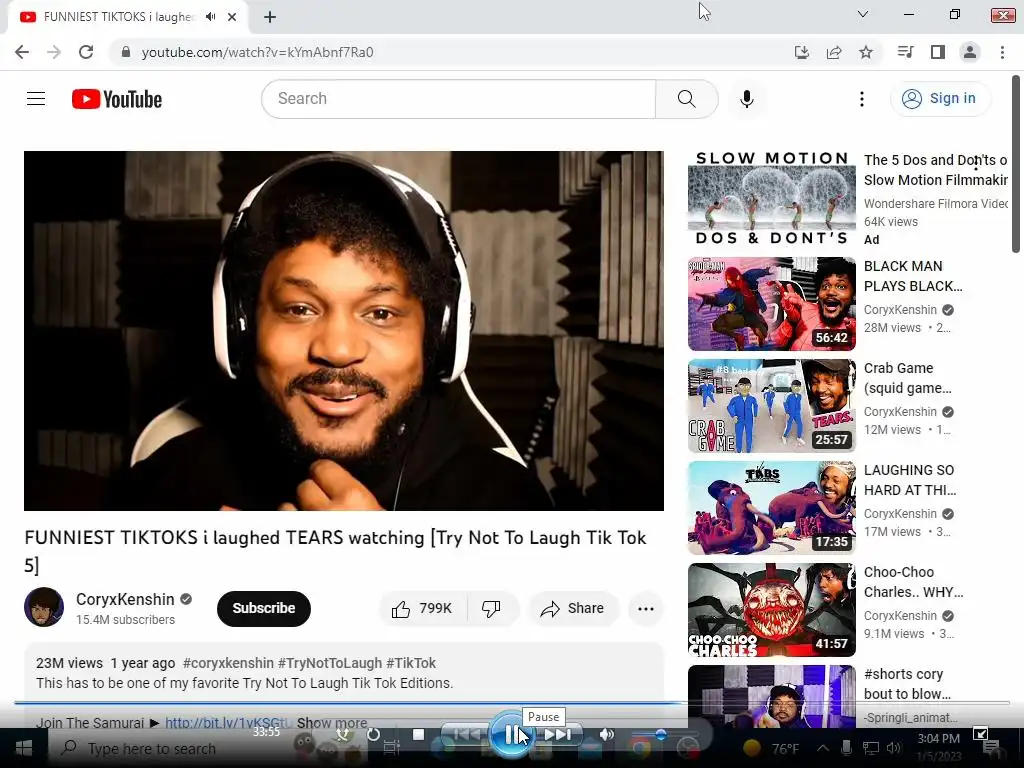The image size is (1024, 768).
Task: Open the CoryxKenshin channel avatar
Action: pos(44,607)
